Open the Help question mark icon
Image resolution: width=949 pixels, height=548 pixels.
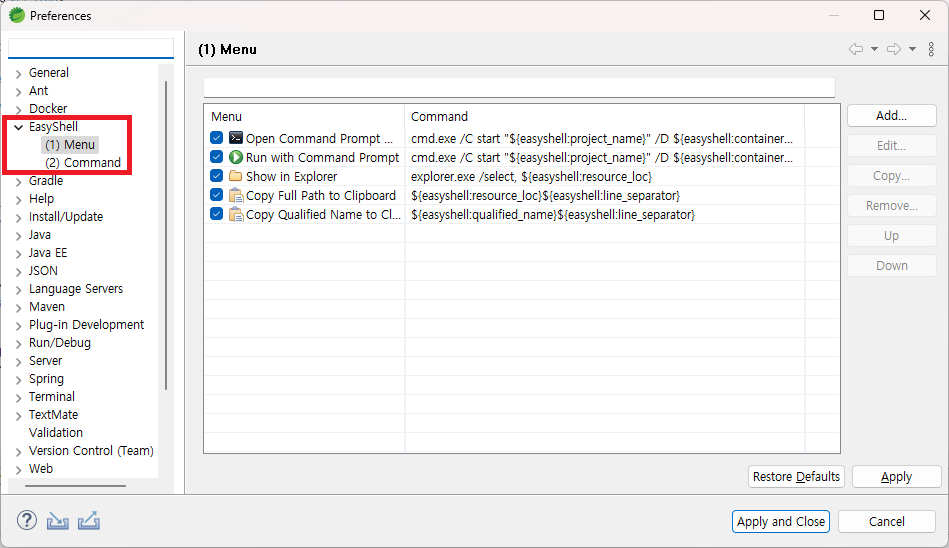point(27,520)
